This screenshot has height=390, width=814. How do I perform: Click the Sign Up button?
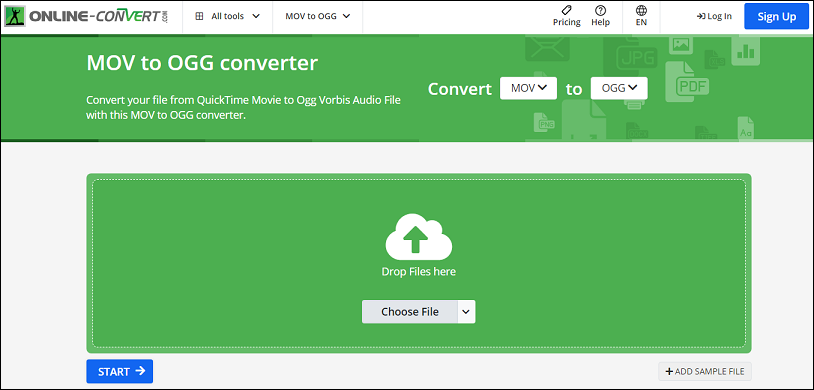[776, 17]
